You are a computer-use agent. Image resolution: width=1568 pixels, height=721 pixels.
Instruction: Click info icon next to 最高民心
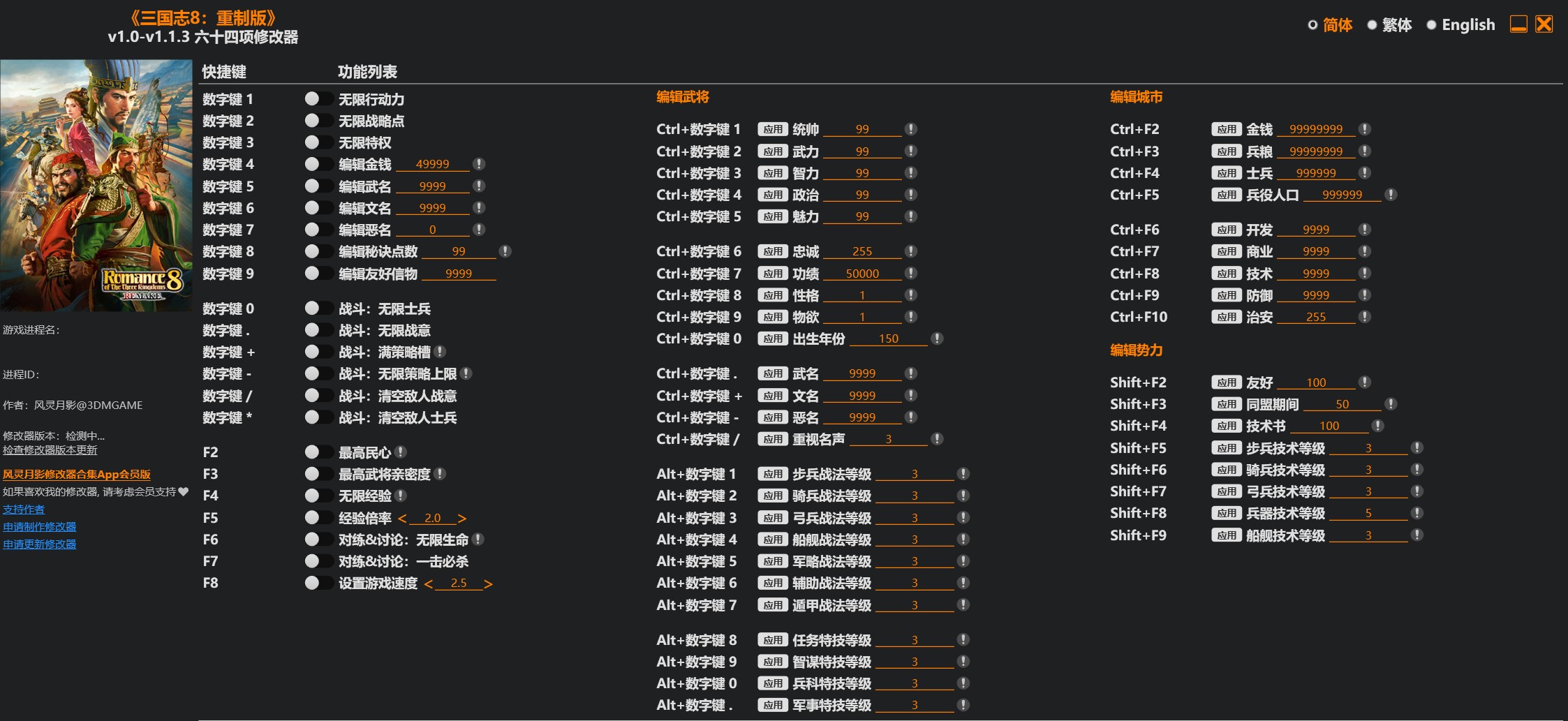pos(401,452)
